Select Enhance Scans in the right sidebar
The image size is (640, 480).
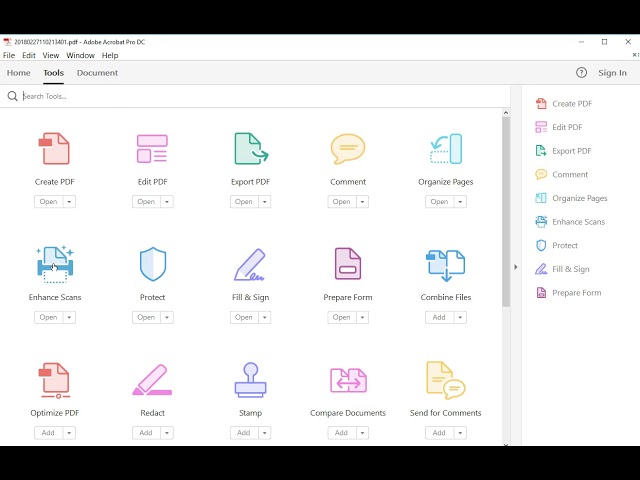pos(578,222)
